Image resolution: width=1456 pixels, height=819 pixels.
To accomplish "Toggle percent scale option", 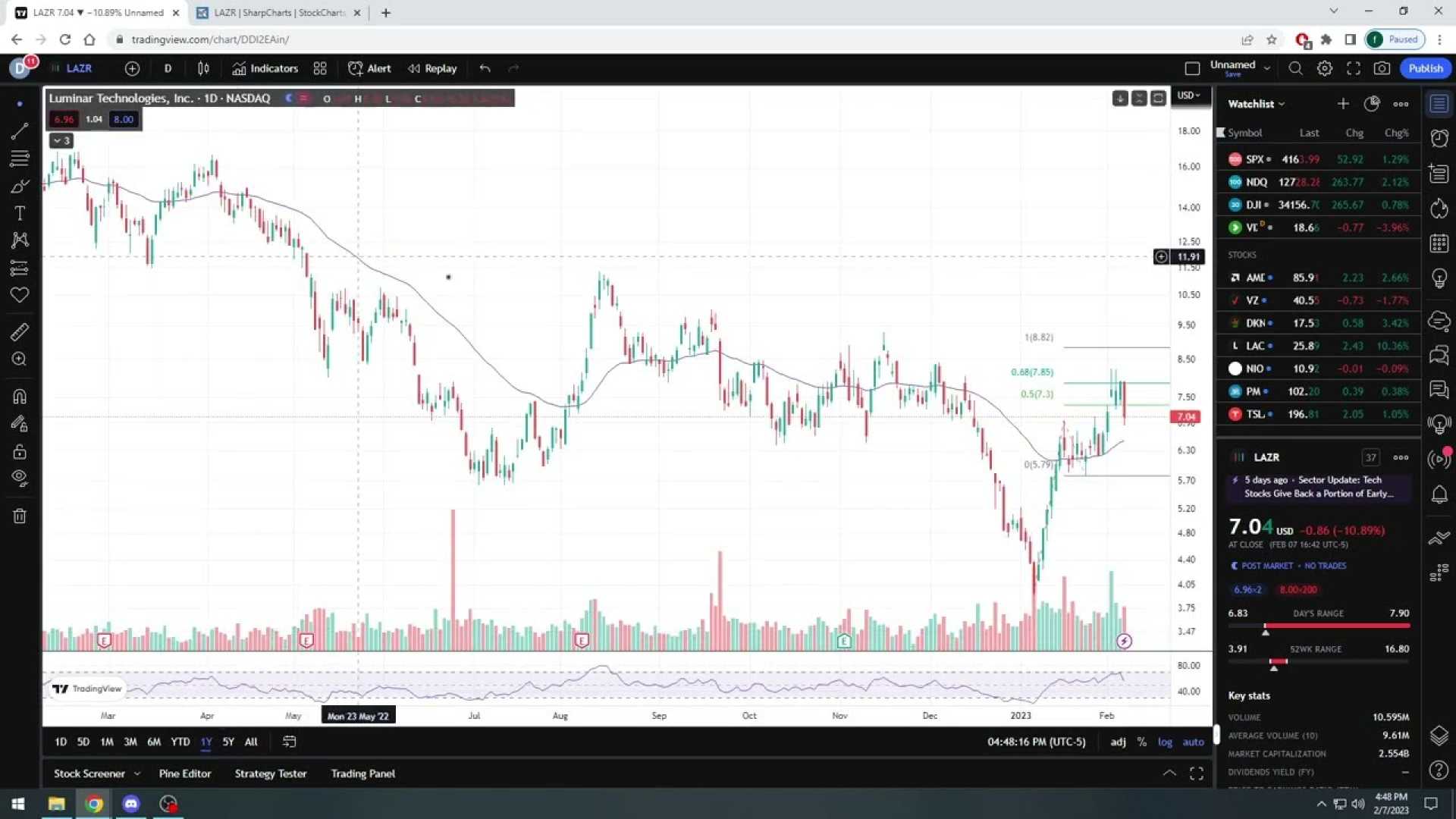I will tap(1142, 742).
